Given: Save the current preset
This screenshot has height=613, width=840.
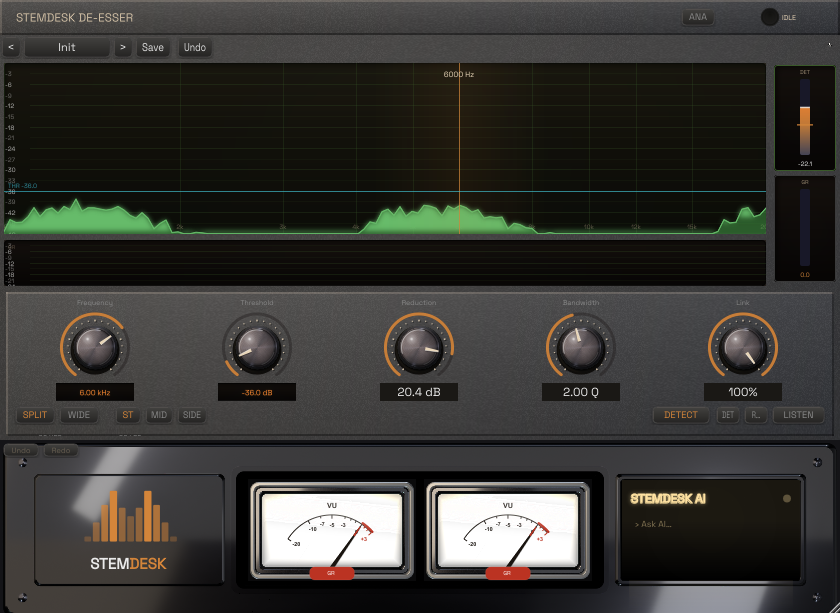Looking at the screenshot, I should (x=153, y=47).
